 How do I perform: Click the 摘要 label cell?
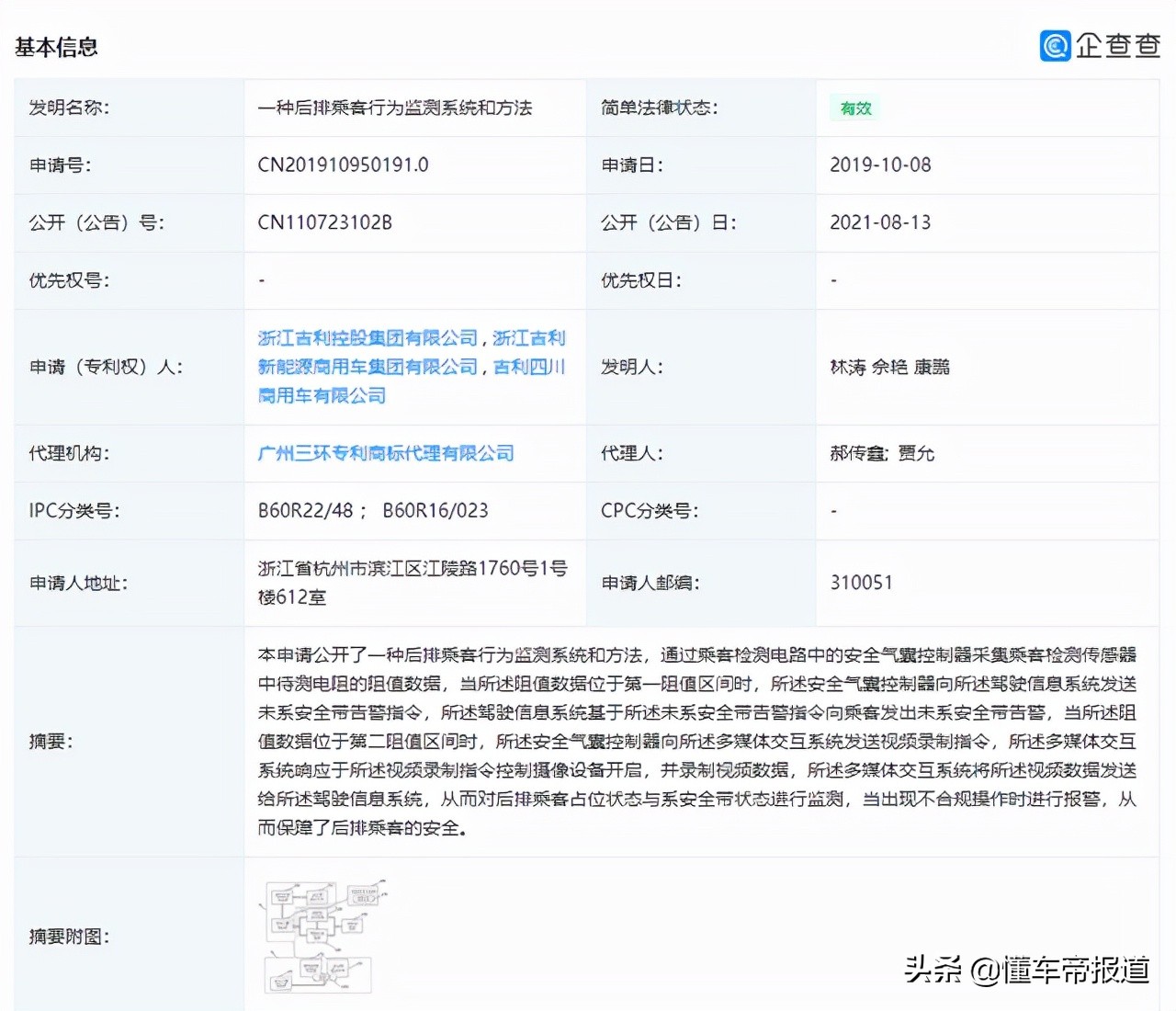[130, 742]
